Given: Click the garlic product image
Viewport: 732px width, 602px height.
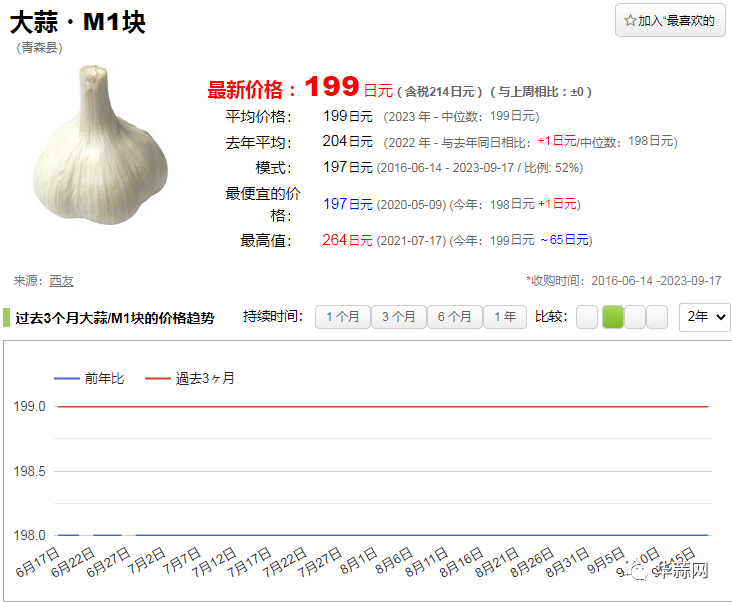Looking at the screenshot, I should point(100,145).
